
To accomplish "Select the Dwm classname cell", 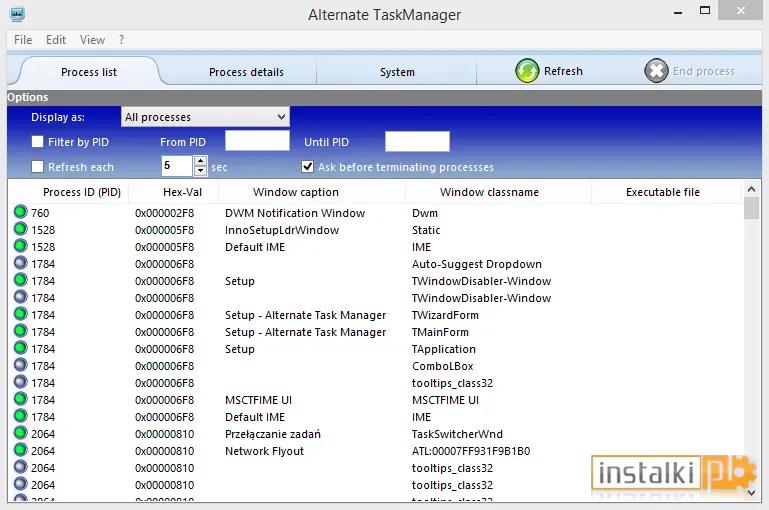I will pyautogui.click(x=425, y=213).
